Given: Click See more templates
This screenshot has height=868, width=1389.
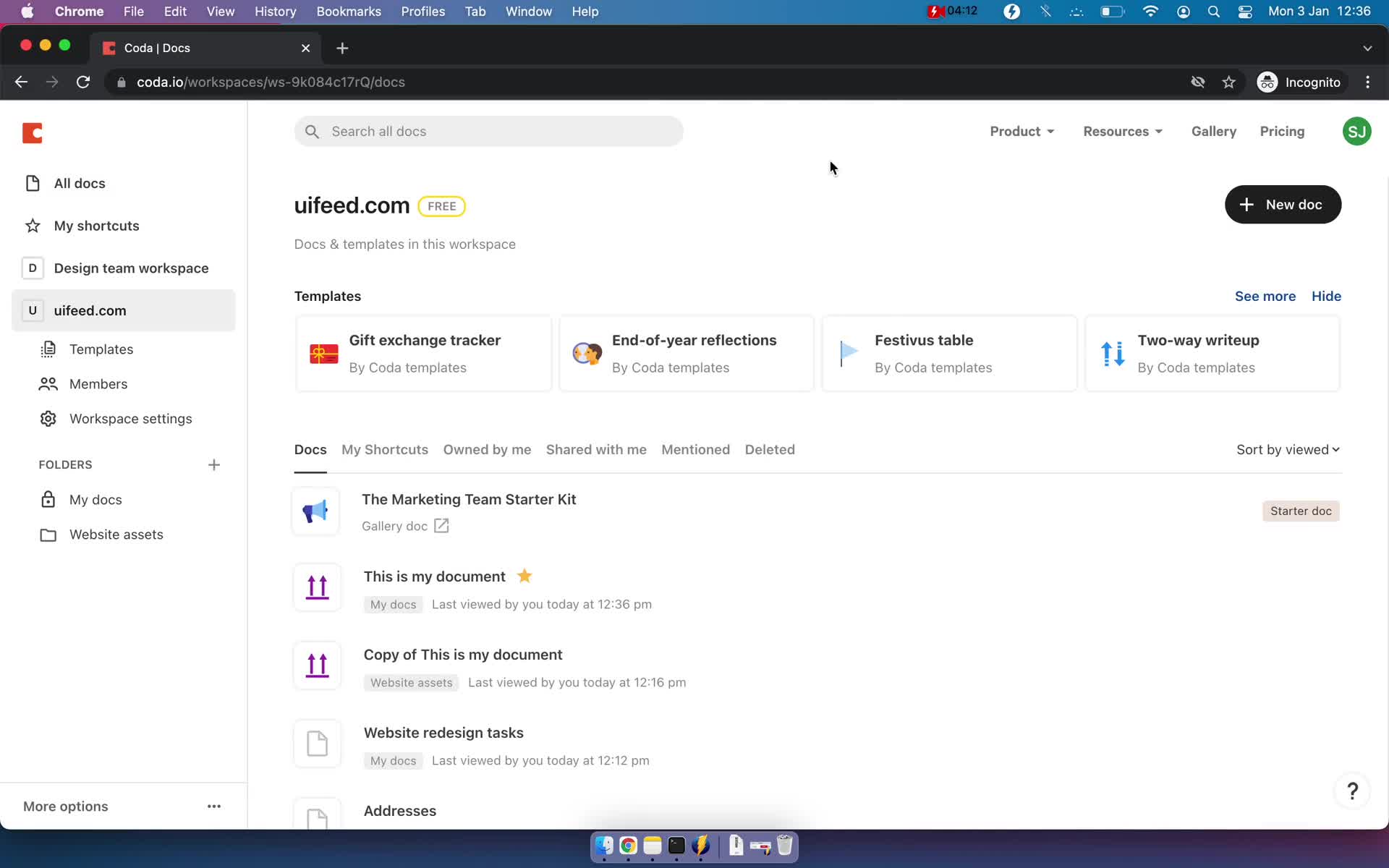Looking at the screenshot, I should (x=1265, y=297).
